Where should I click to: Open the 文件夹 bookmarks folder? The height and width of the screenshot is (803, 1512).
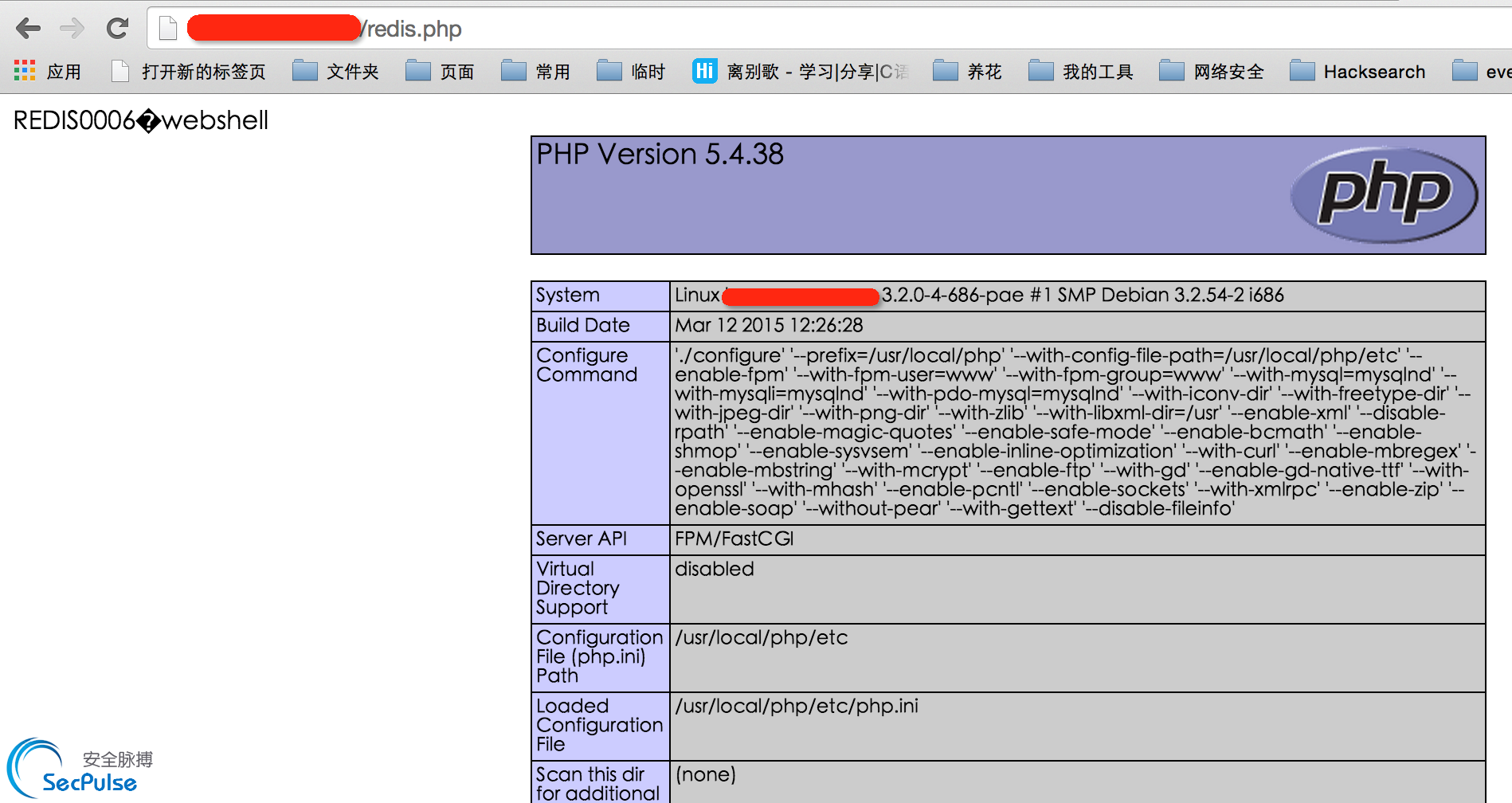coord(335,72)
